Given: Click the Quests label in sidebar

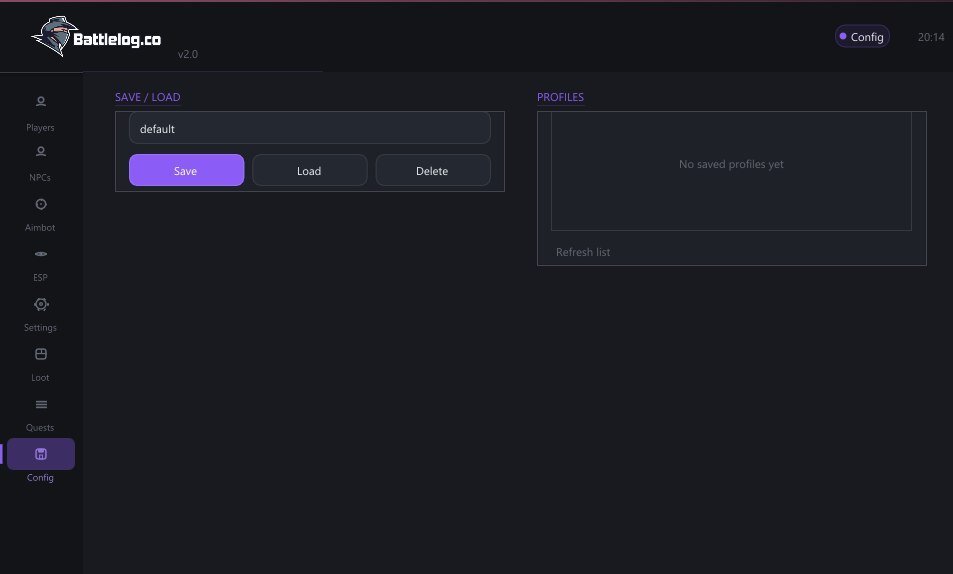Looking at the screenshot, I should 40,427.
